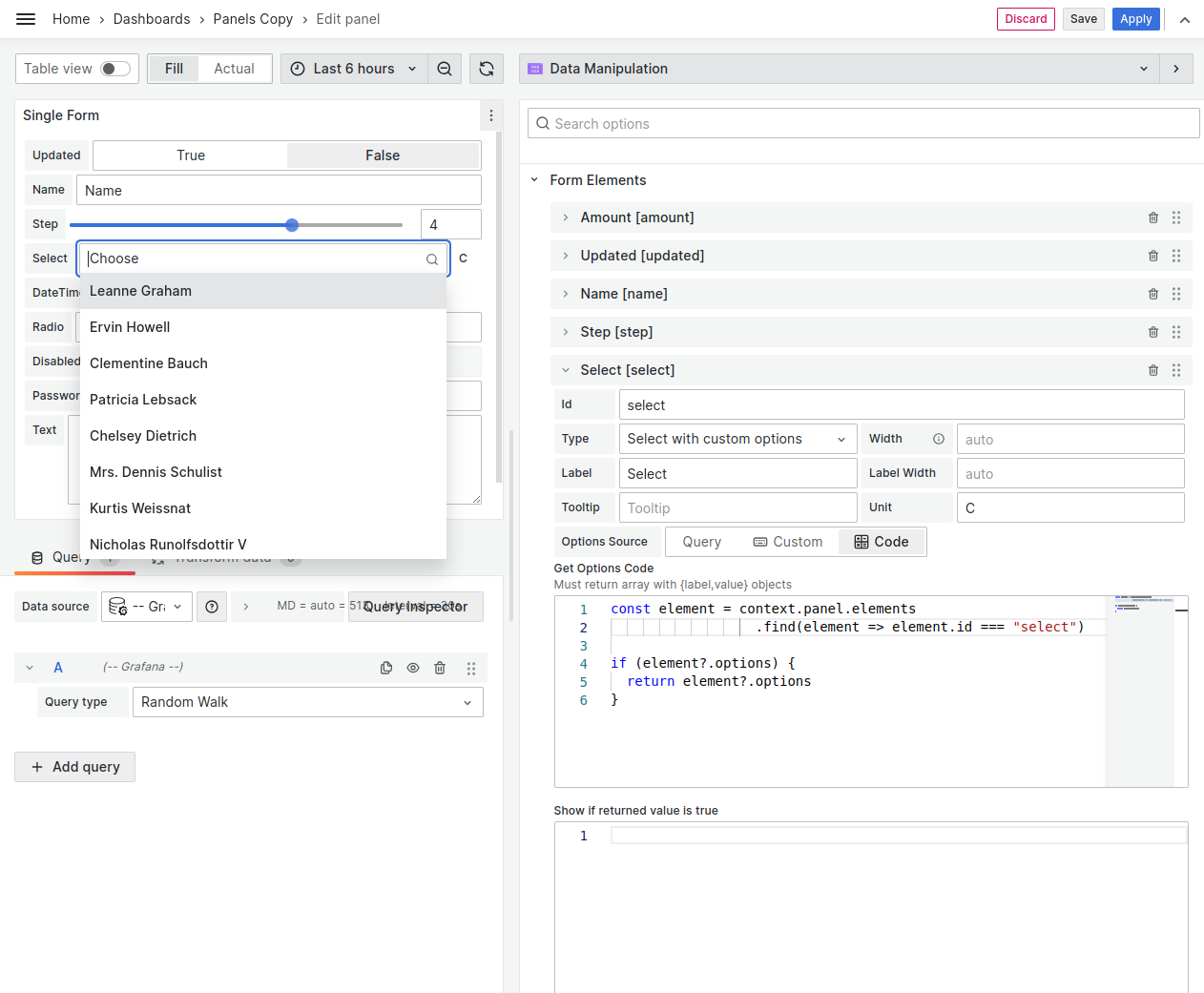Viewport: 1204px width, 993px height.
Task: Duplicate the Grafana query row
Action: [386, 668]
